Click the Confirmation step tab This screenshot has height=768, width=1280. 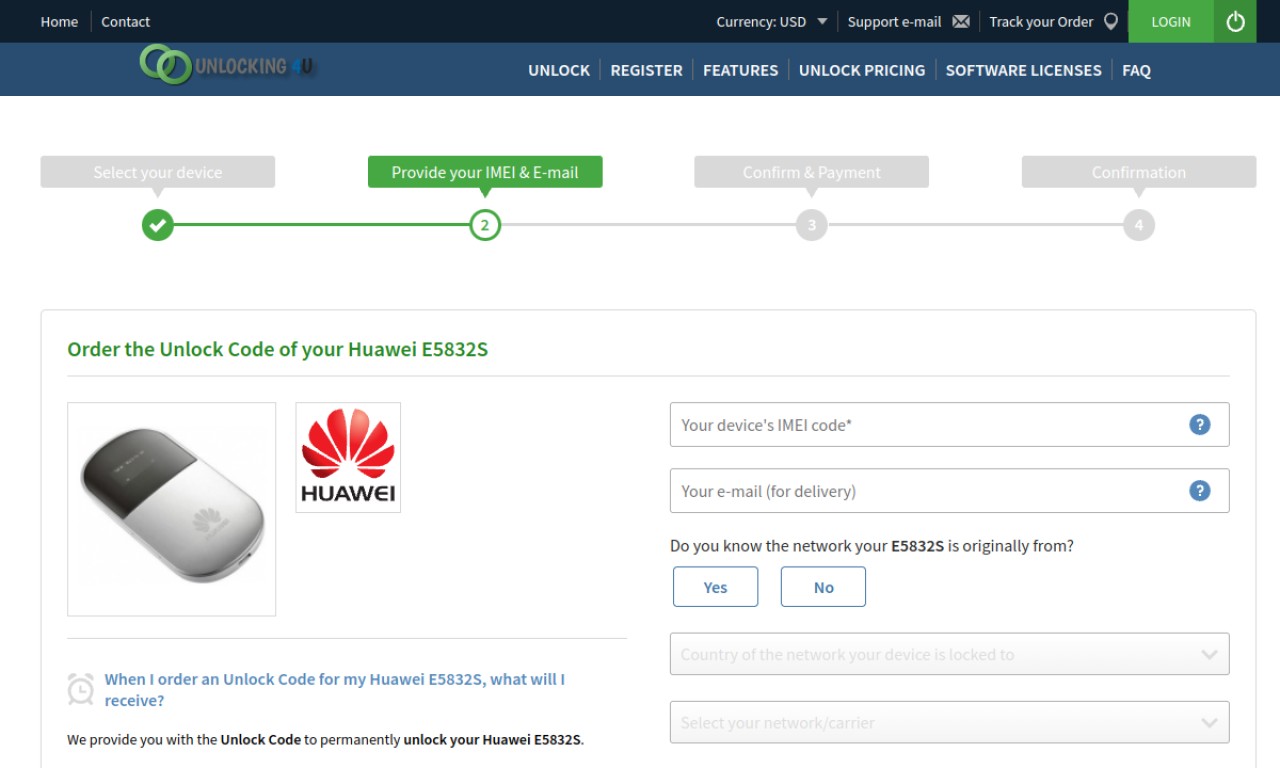point(1139,172)
